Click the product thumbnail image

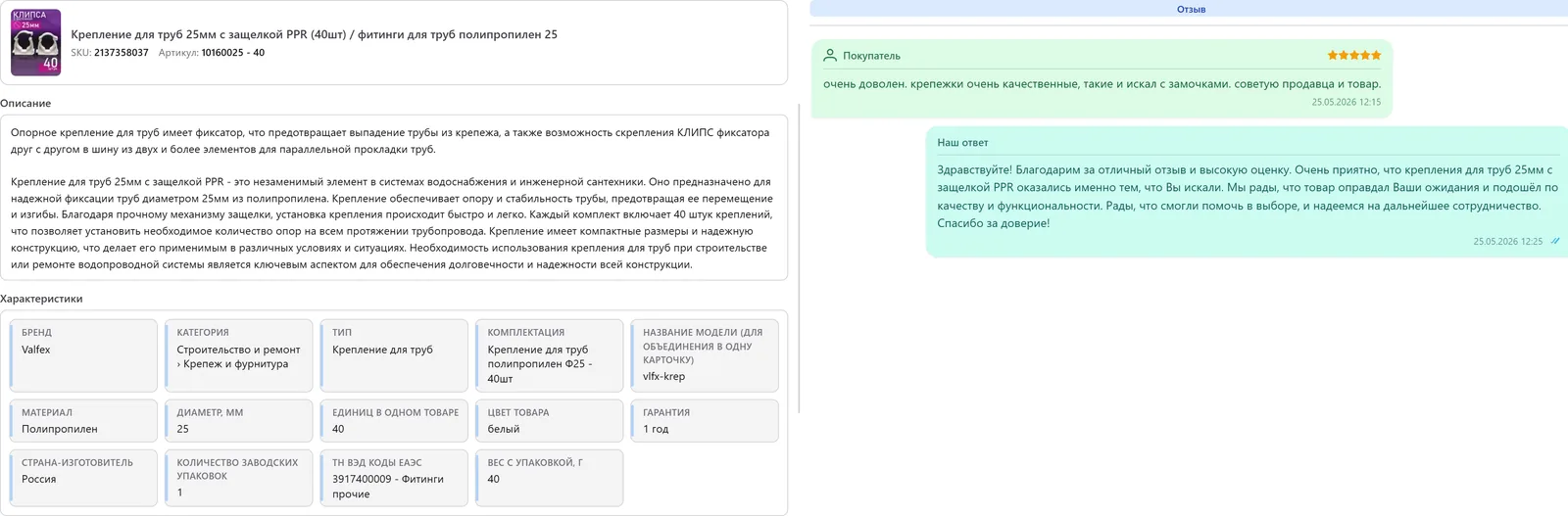(x=35, y=43)
